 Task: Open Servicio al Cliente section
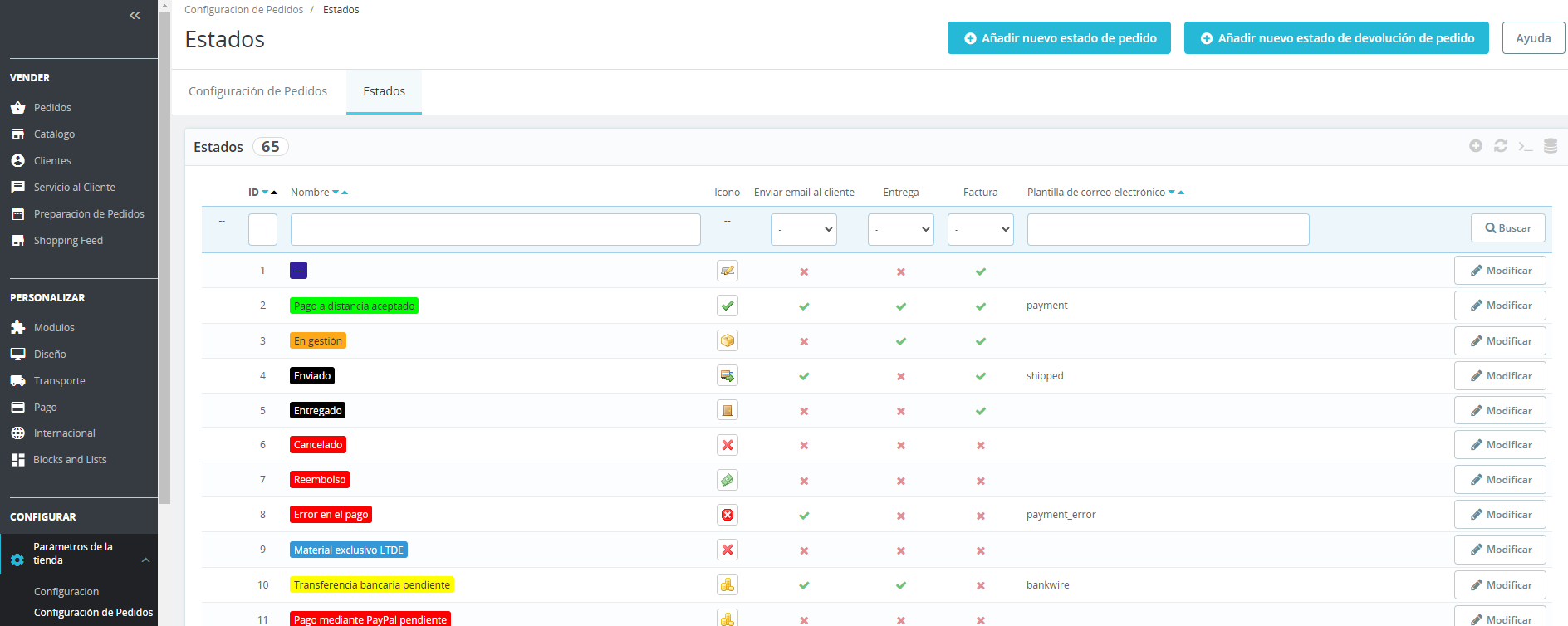(75, 188)
